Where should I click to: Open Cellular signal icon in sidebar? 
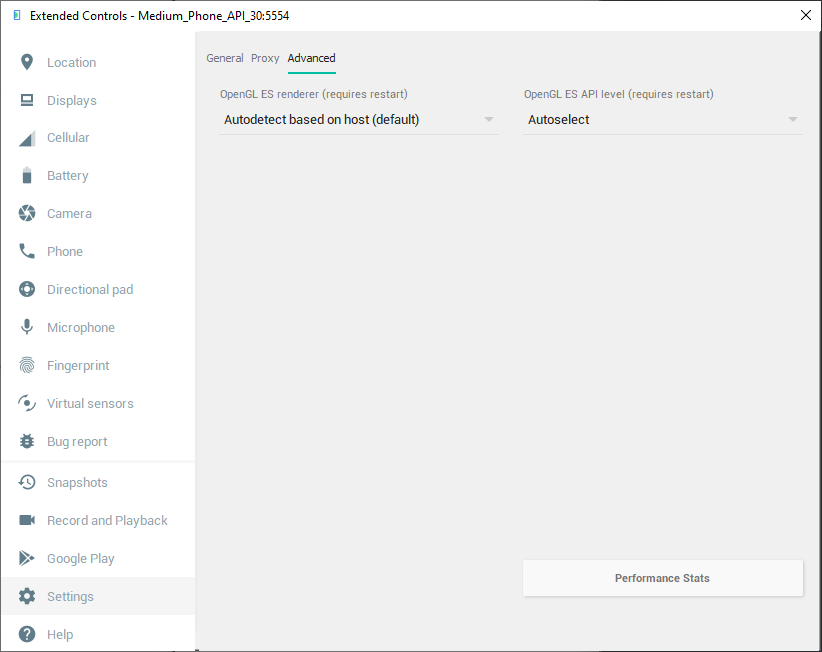click(x=27, y=138)
